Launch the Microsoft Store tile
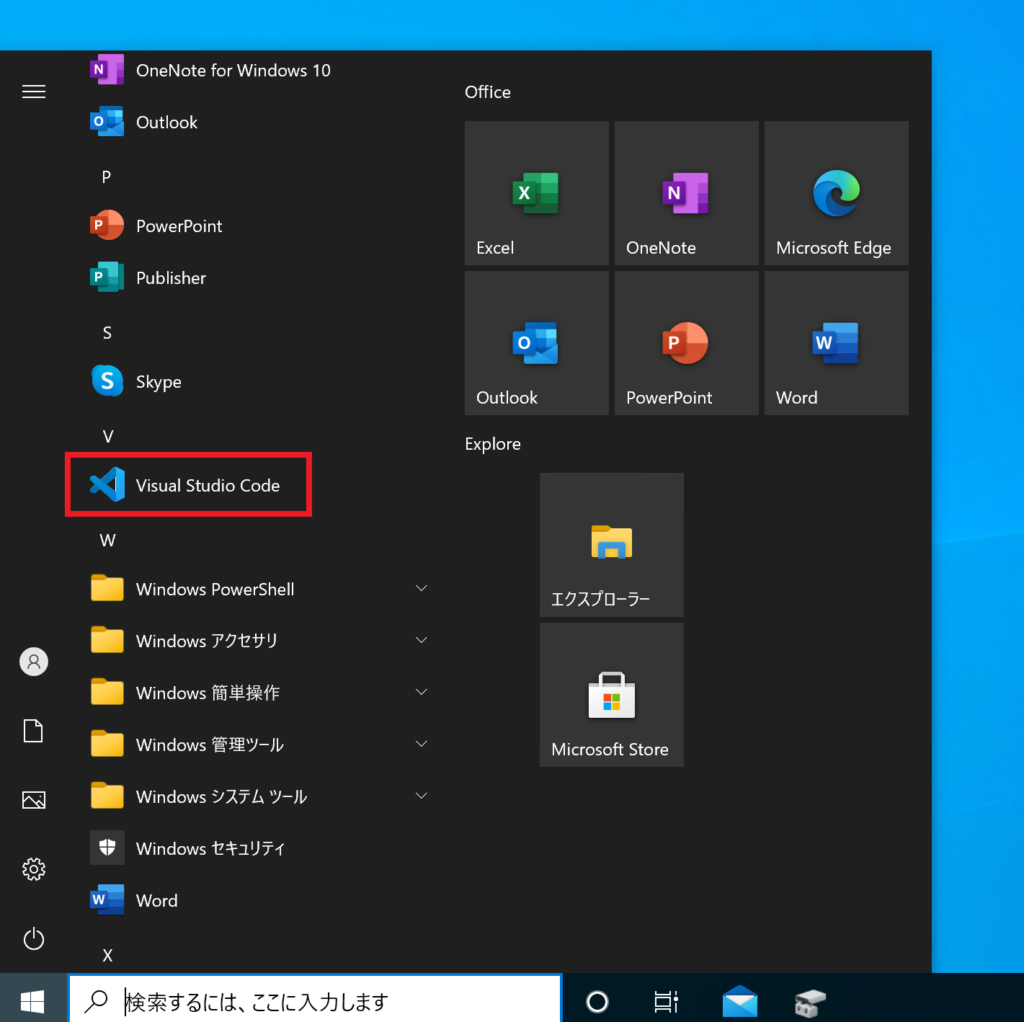1024x1022 pixels. pos(611,695)
